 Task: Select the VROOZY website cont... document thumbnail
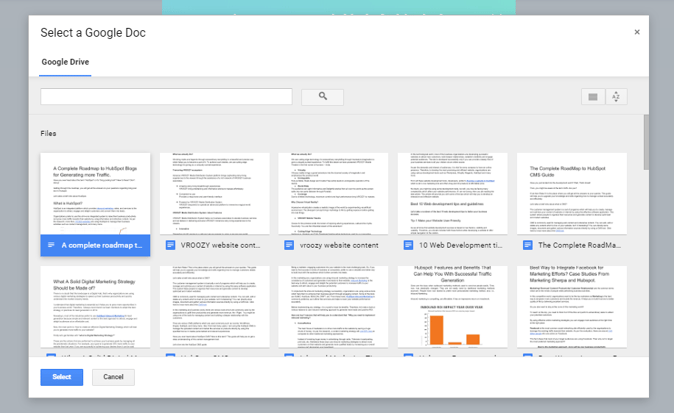click(214, 193)
